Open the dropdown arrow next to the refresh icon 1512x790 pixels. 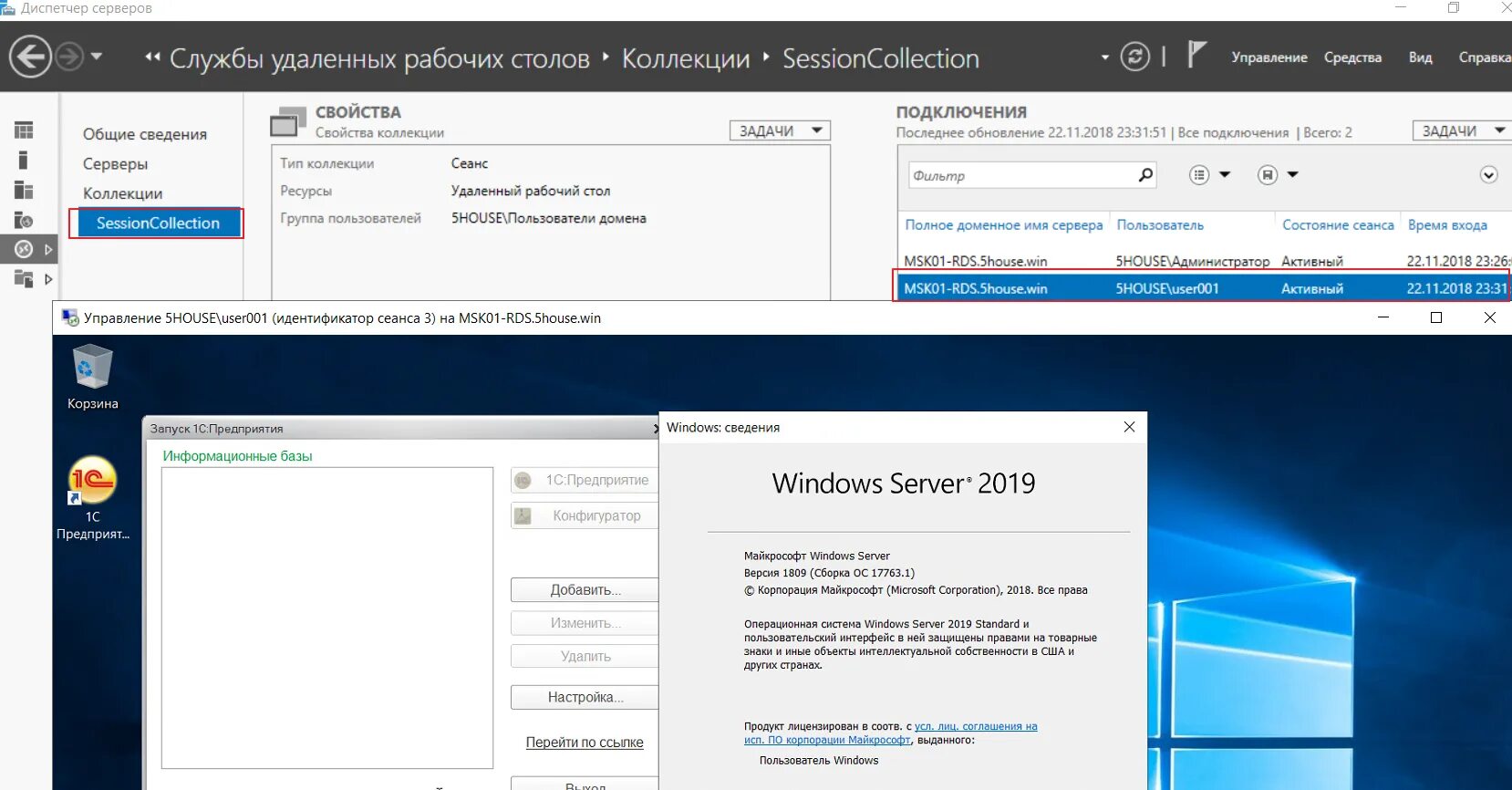(x=1105, y=57)
